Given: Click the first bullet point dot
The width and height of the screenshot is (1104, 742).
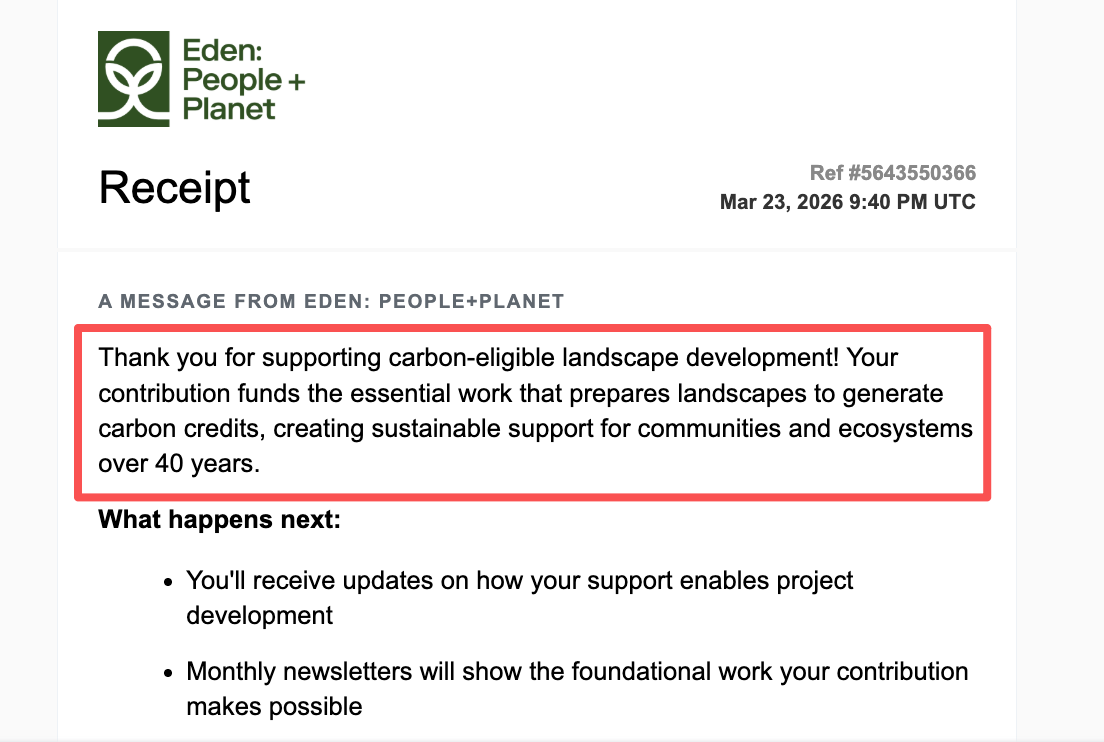Looking at the screenshot, I should pos(167,581).
